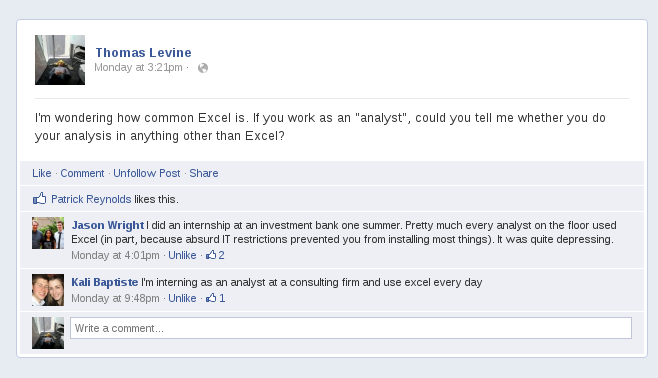The height and width of the screenshot is (378, 658).
Task: Like the post
Action: (x=42, y=173)
